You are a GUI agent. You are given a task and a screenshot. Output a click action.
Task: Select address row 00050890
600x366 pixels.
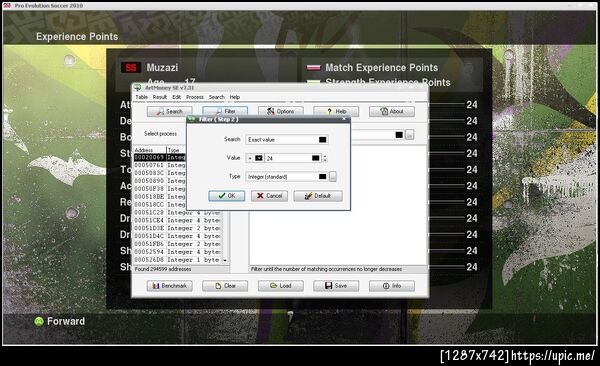pos(160,181)
